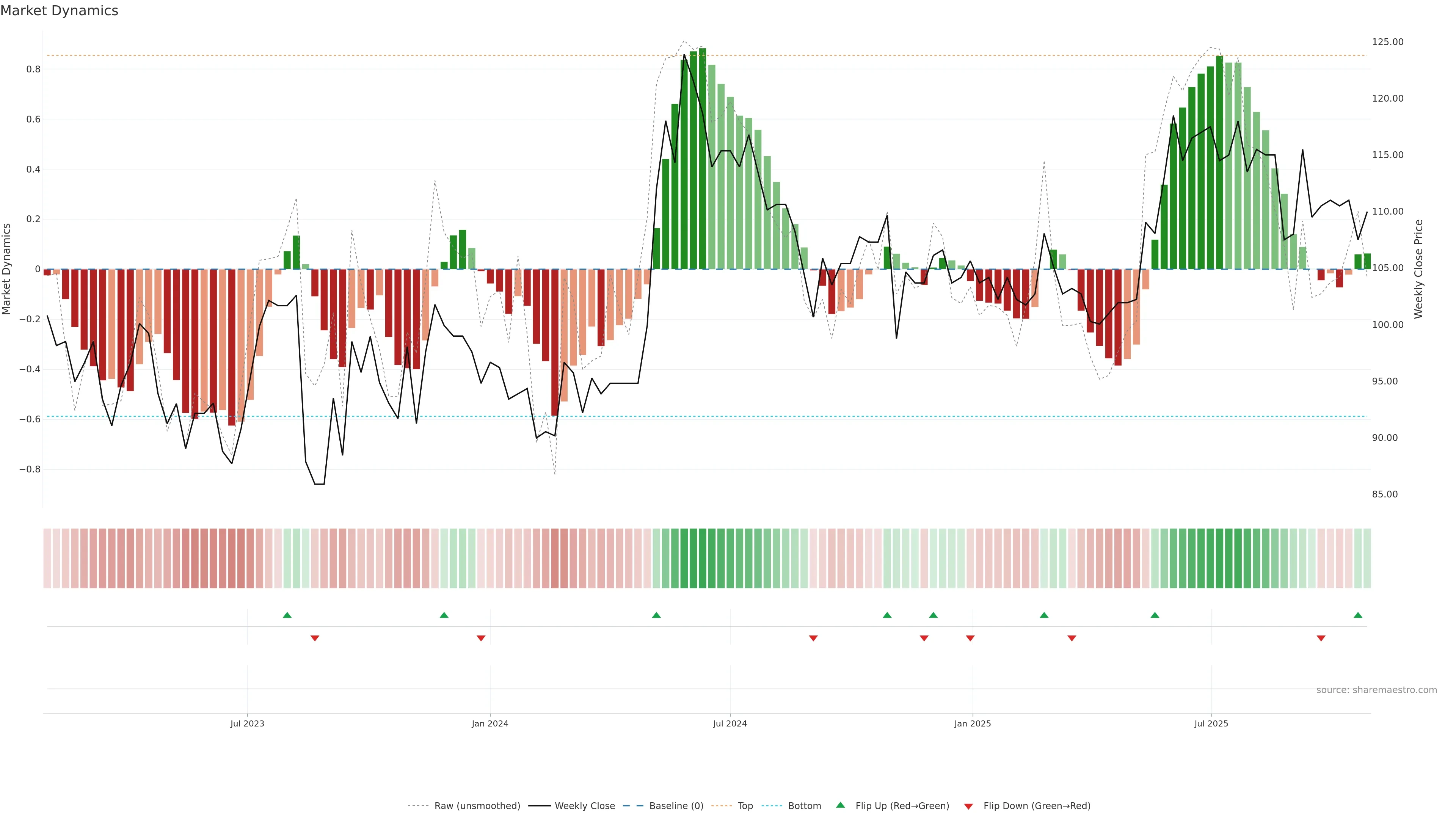Click the green triangle icon in the legend
This screenshot has height=819, width=1456.
[841, 805]
